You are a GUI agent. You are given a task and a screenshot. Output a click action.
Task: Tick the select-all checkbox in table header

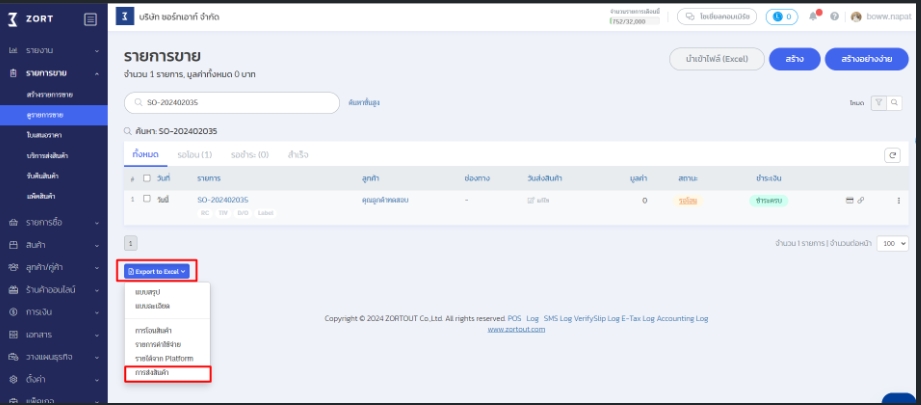pyautogui.click(x=147, y=178)
